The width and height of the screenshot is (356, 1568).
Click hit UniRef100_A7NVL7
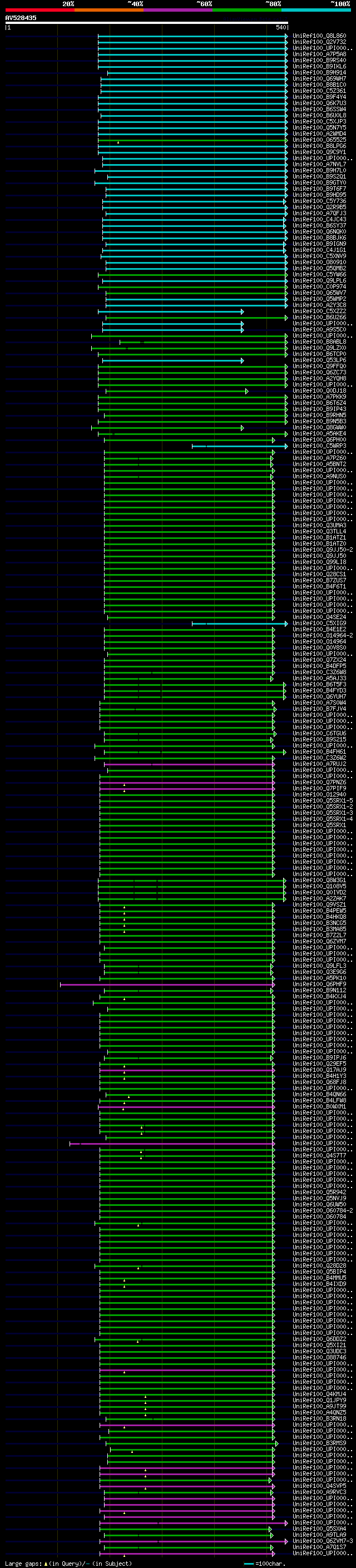(x=319, y=164)
